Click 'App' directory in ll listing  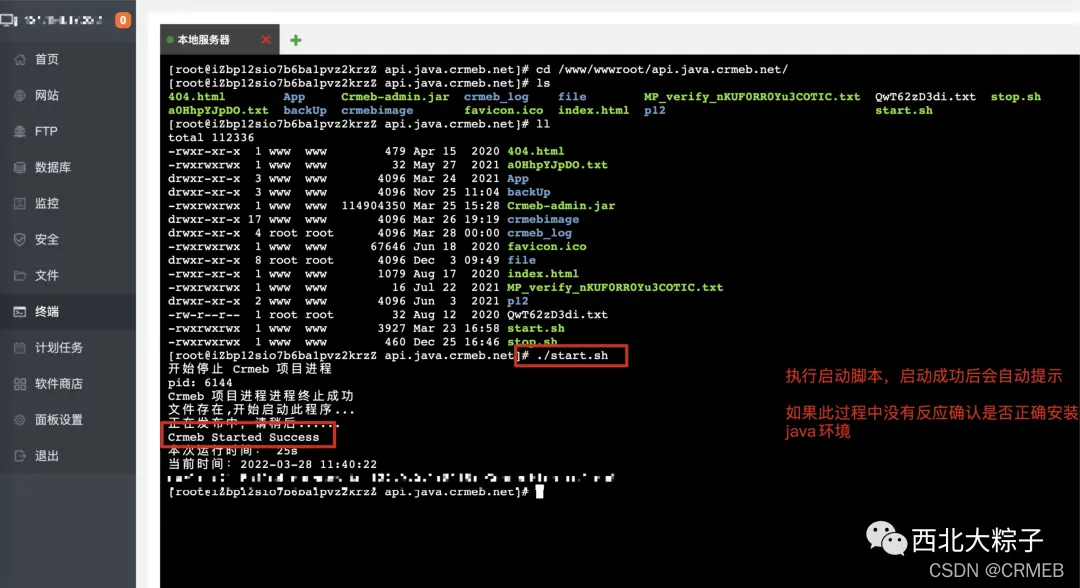coord(517,178)
